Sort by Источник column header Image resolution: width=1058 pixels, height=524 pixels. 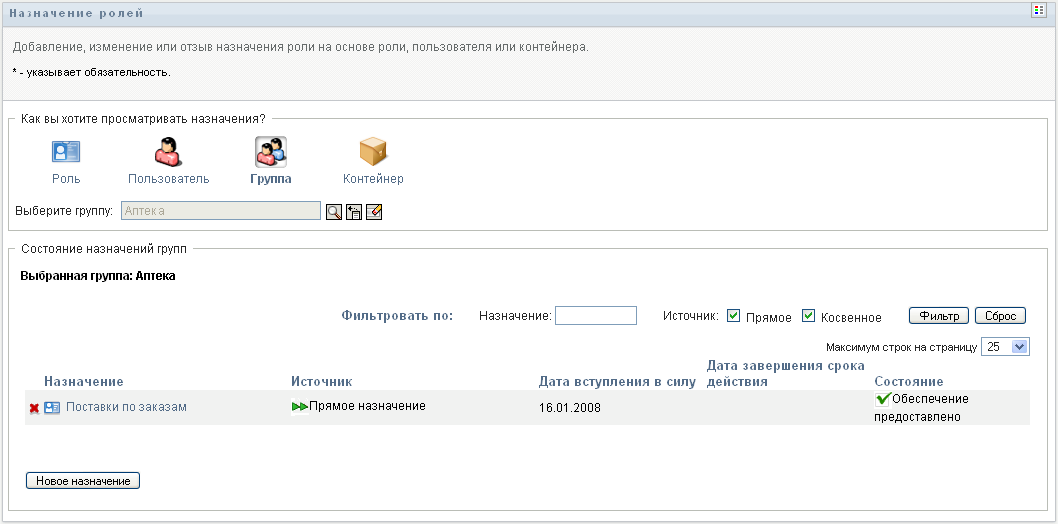coord(322,382)
